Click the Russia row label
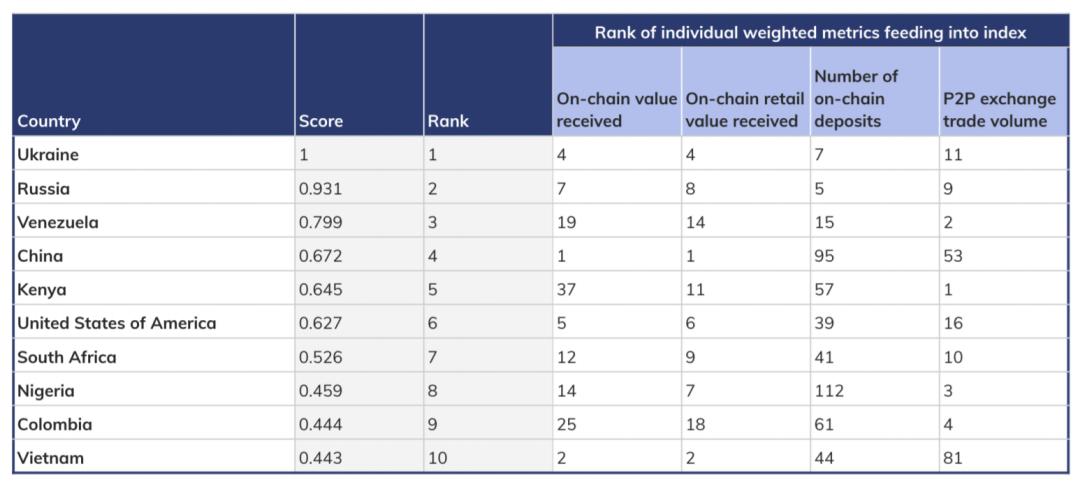Screen dimensions: 1080x487 coord(44,189)
